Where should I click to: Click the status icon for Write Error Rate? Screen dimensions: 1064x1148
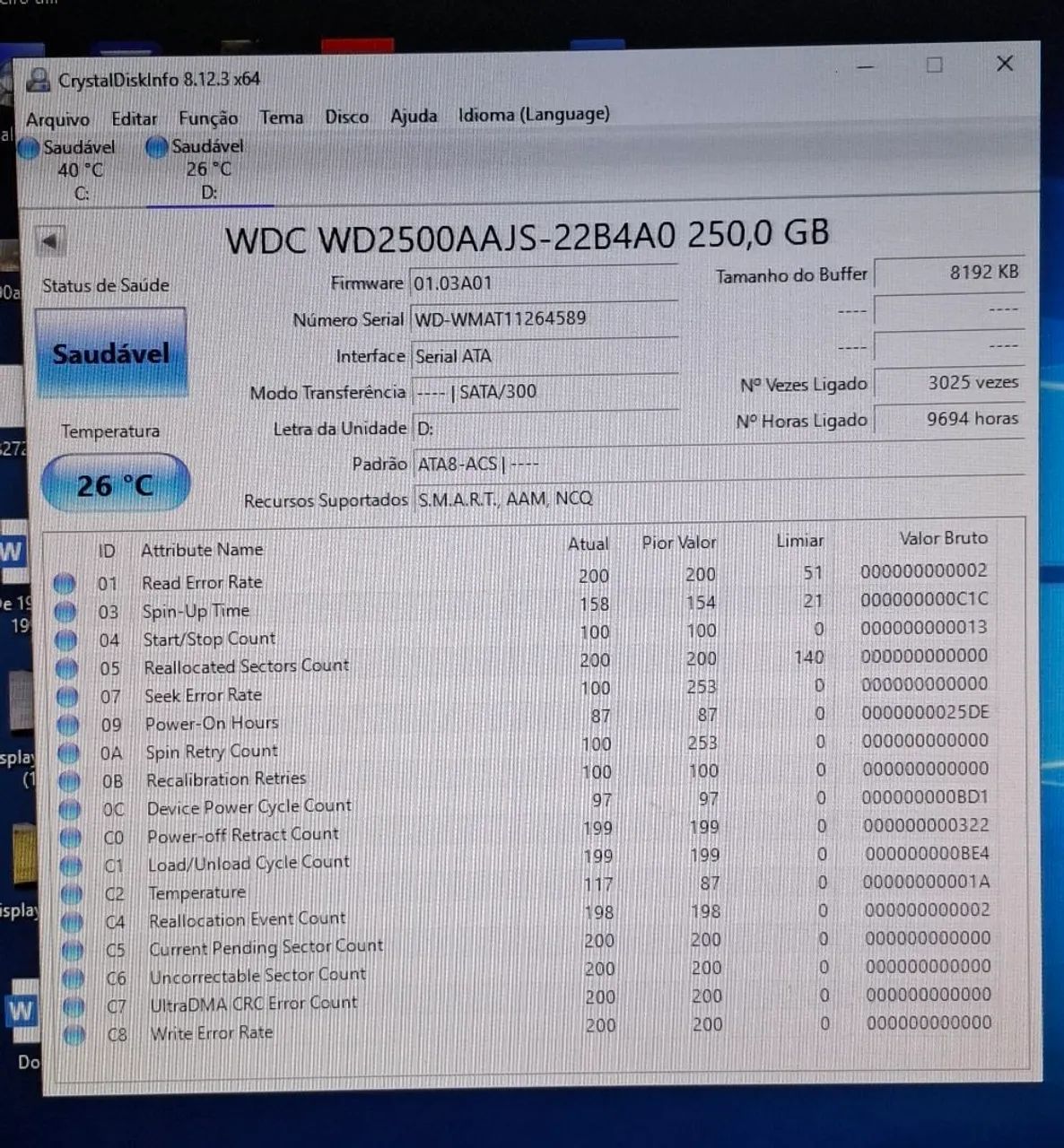(x=75, y=1035)
